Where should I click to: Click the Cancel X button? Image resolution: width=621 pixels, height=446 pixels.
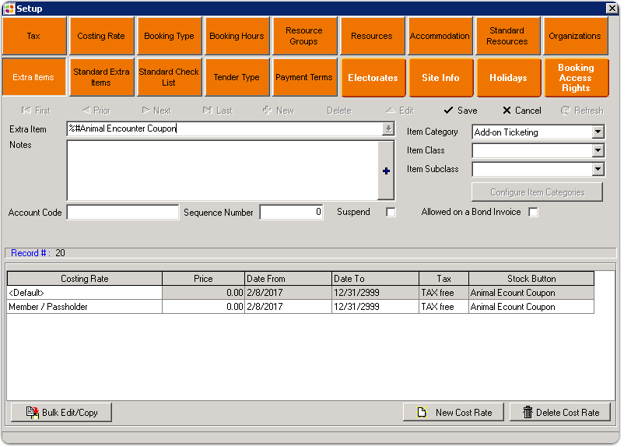[520, 110]
